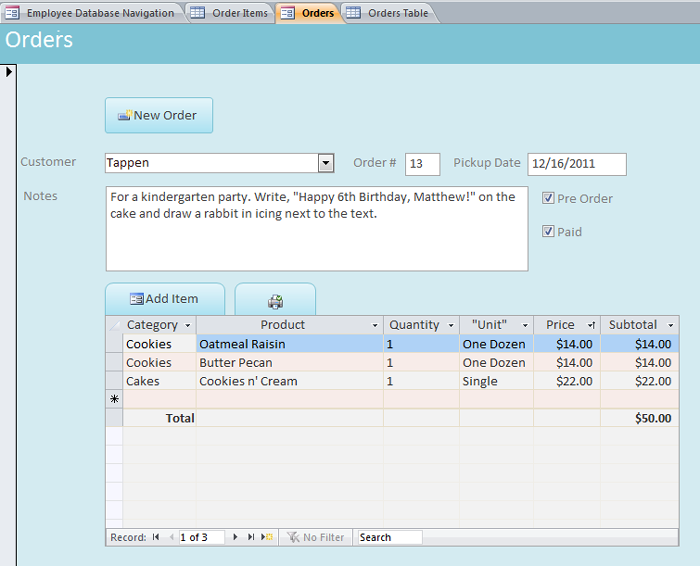Open the Subtotal column dropdown arrow
The width and height of the screenshot is (700, 566).
coord(670,325)
